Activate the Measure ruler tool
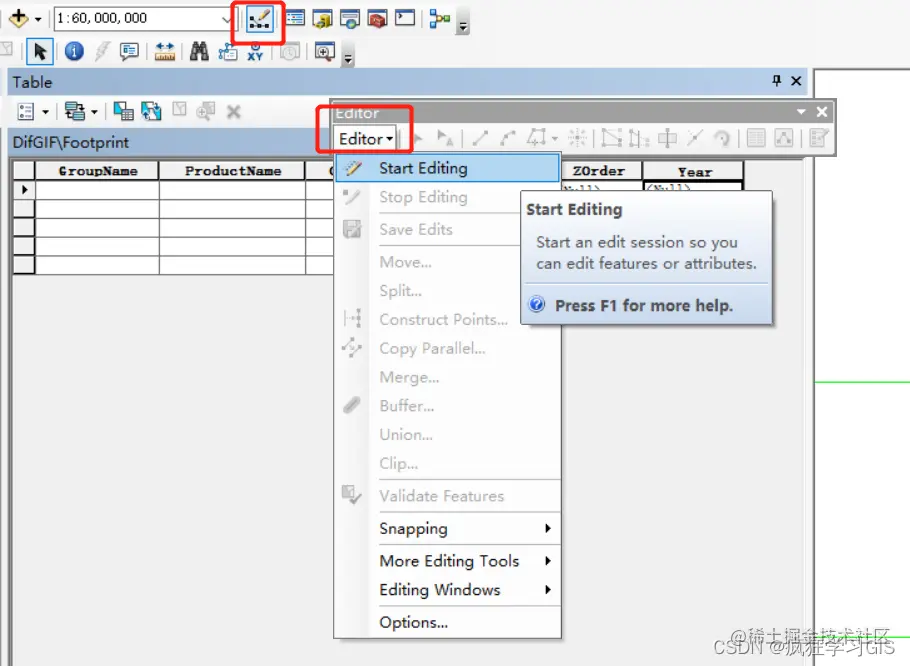Screen dimensions: 910x666 click(164, 52)
